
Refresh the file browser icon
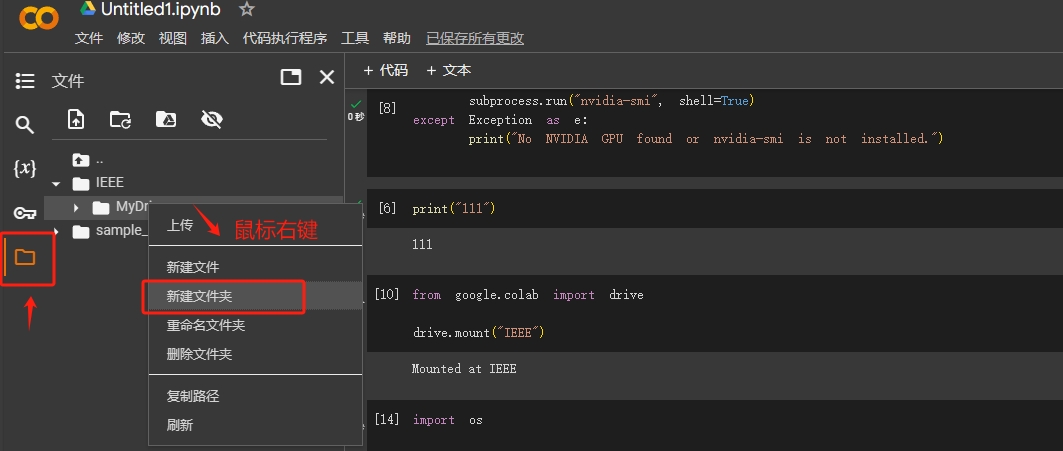[121, 119]
